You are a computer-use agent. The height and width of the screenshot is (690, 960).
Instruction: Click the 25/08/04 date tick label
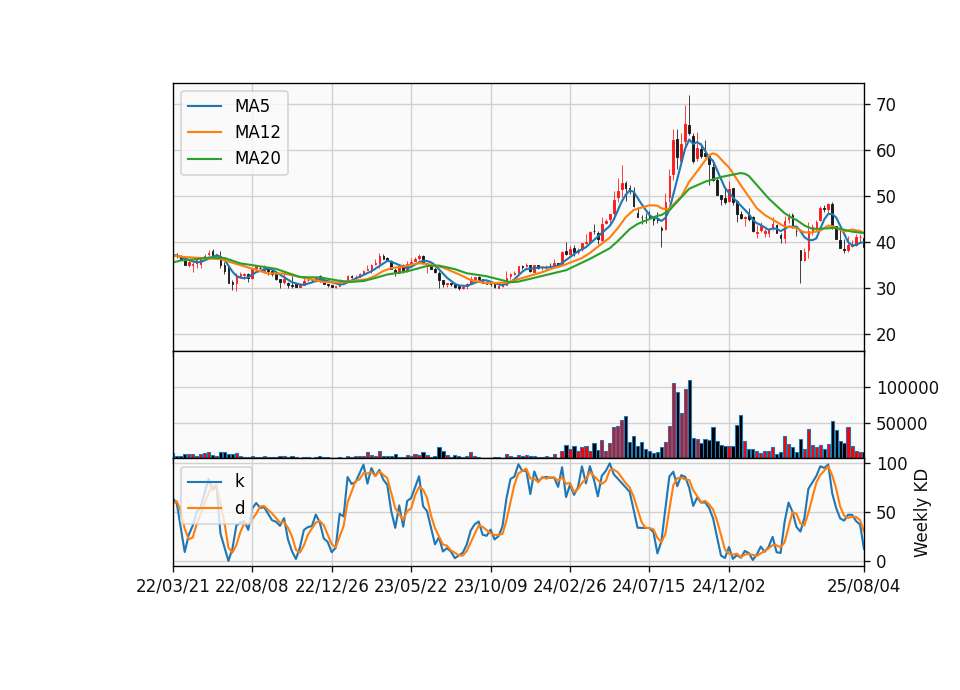point(864,587)
